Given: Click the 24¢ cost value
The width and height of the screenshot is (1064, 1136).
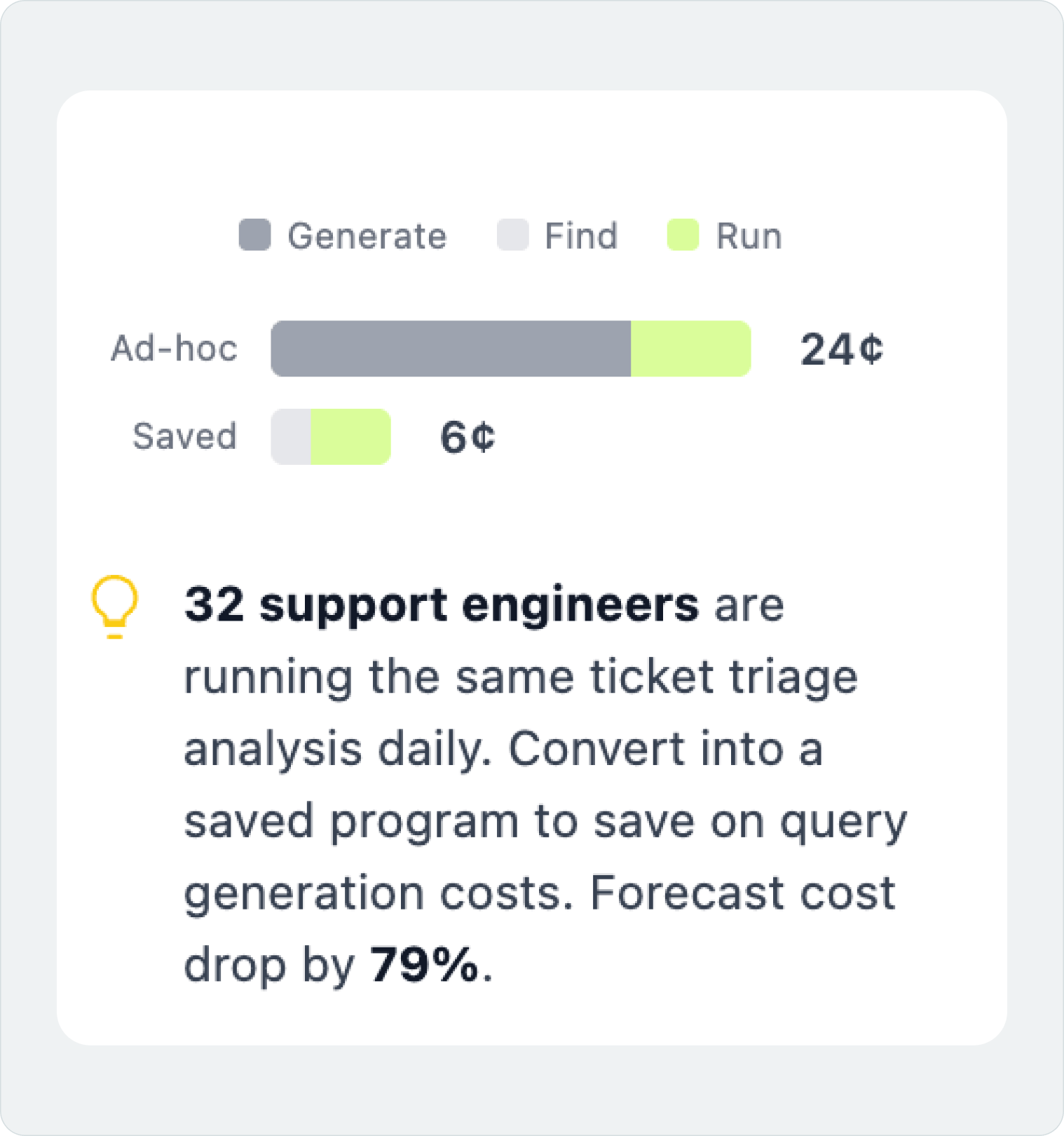Looking at the screenshot, I should click(x=841, y=349).
